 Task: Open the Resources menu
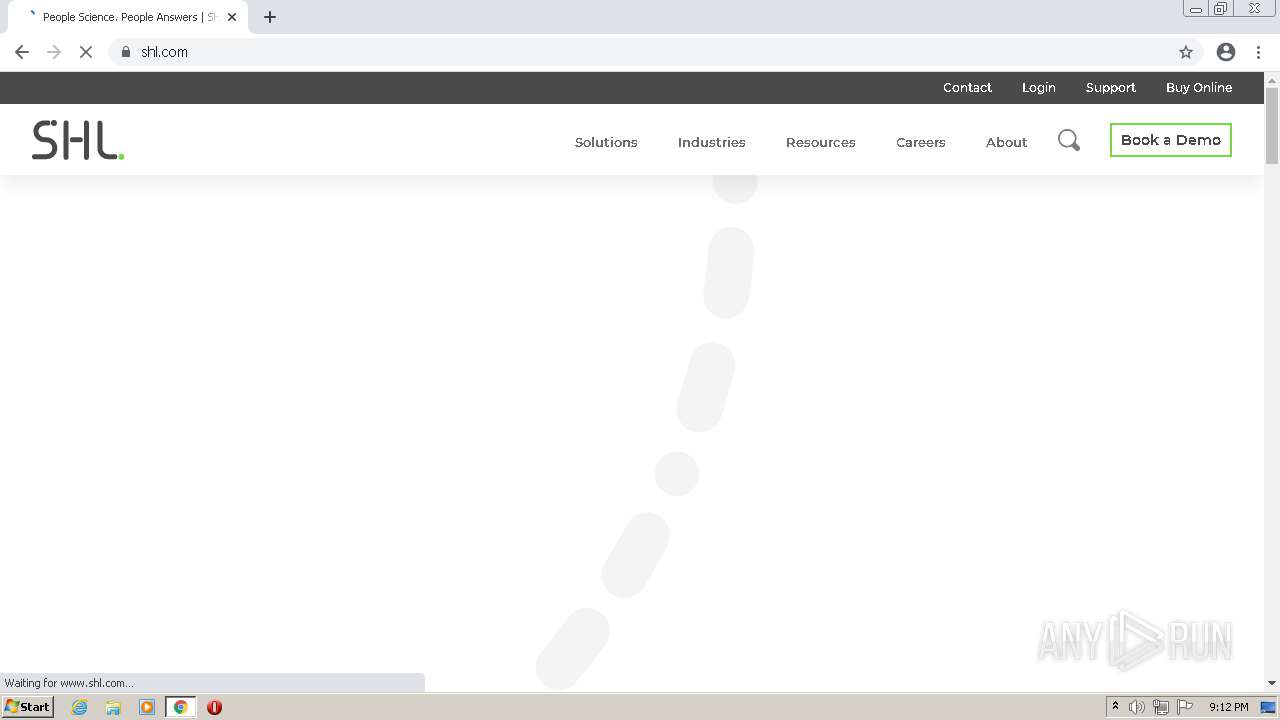tap(821, 142)
